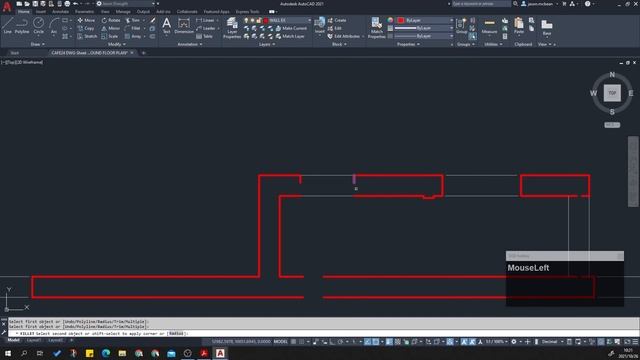Toggle polar tracking in status bar

pyautogui.click(x=340, y=342)
